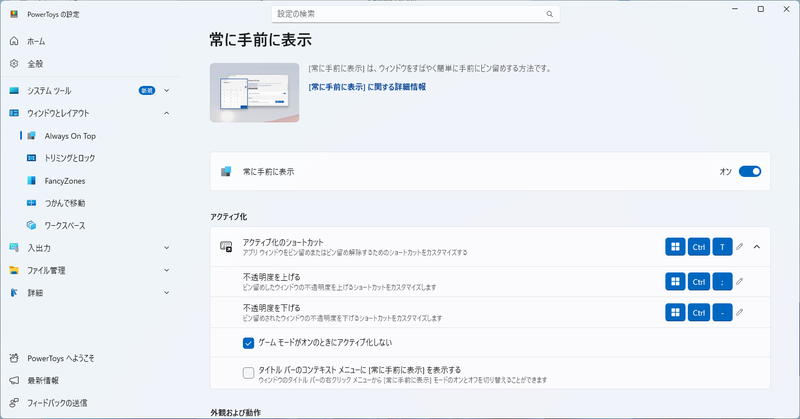The image size is (800, 419).
Task: Click the 設定の検索 search box
Action: (415, 14)
